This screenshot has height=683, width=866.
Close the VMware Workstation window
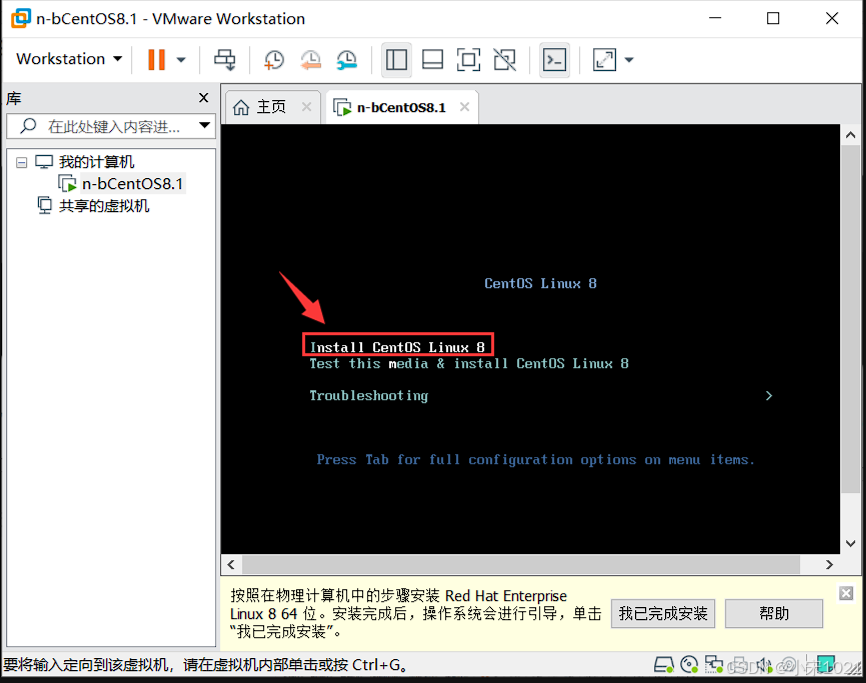click(832, 18)
